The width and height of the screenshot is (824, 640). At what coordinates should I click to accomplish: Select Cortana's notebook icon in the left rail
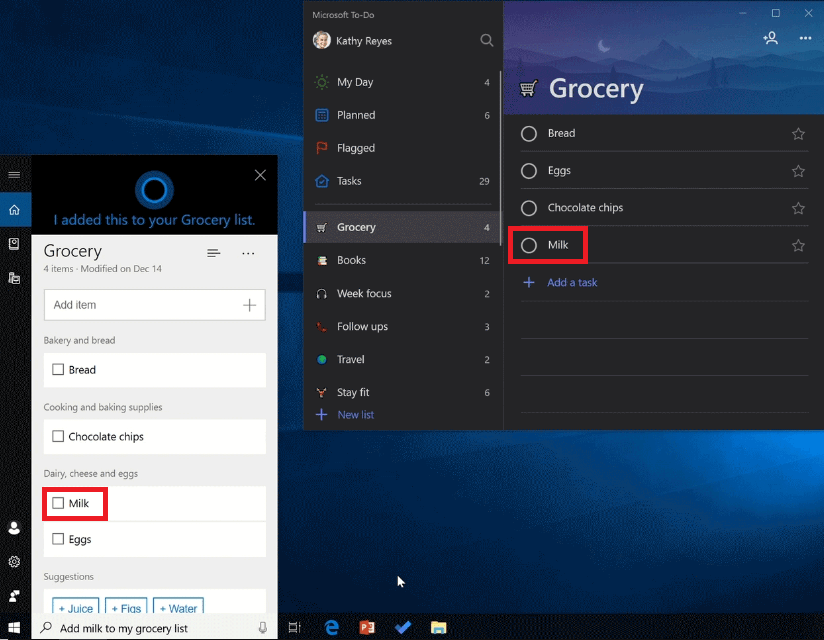pos(14,243)
